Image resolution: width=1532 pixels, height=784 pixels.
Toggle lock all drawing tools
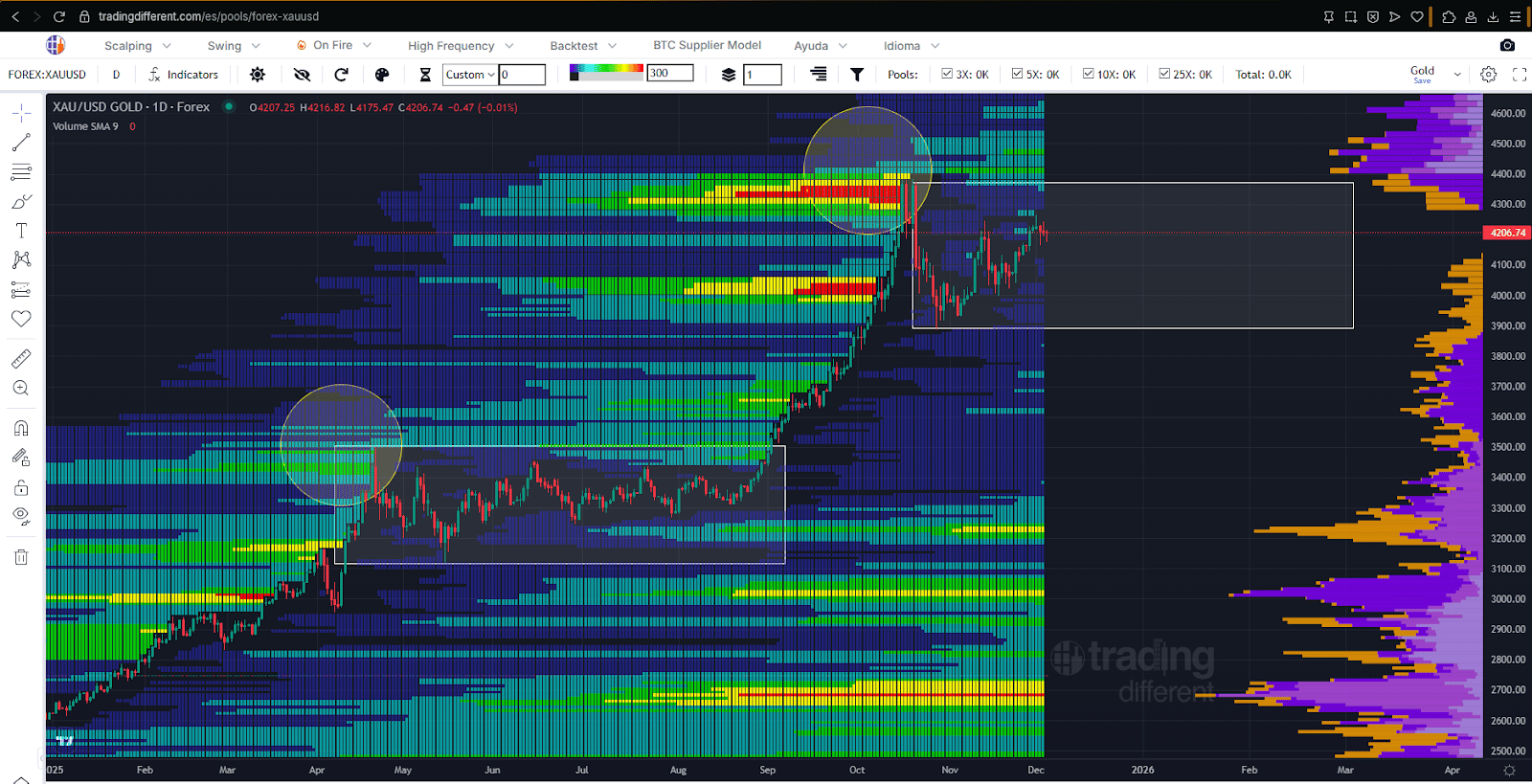tap(21, 487)
